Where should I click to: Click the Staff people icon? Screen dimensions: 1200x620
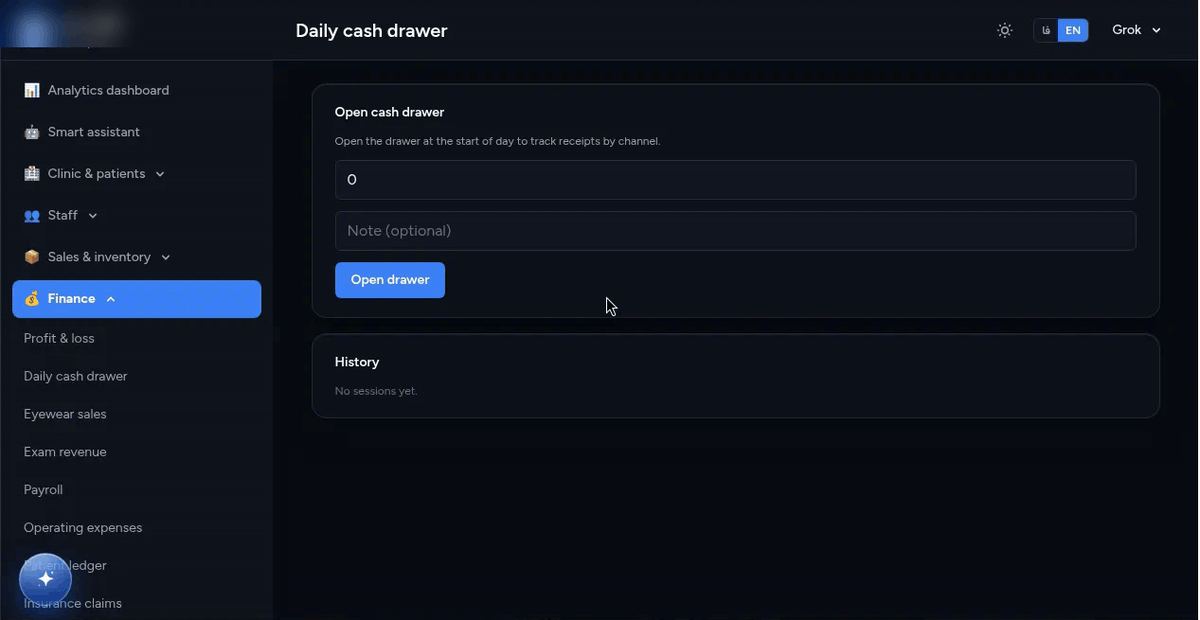32,215
